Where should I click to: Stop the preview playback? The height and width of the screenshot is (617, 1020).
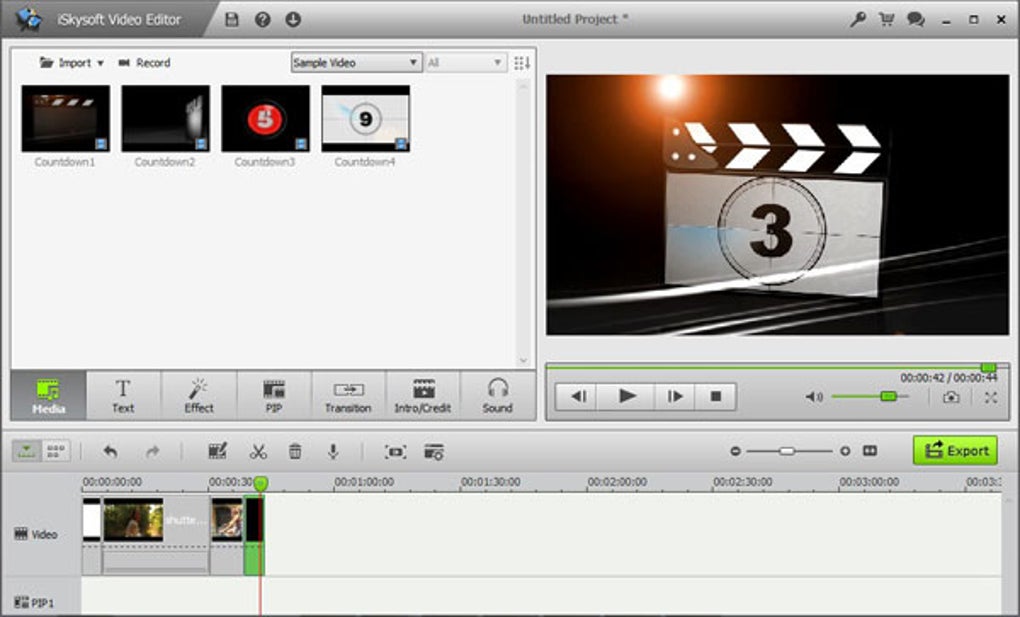716,396
